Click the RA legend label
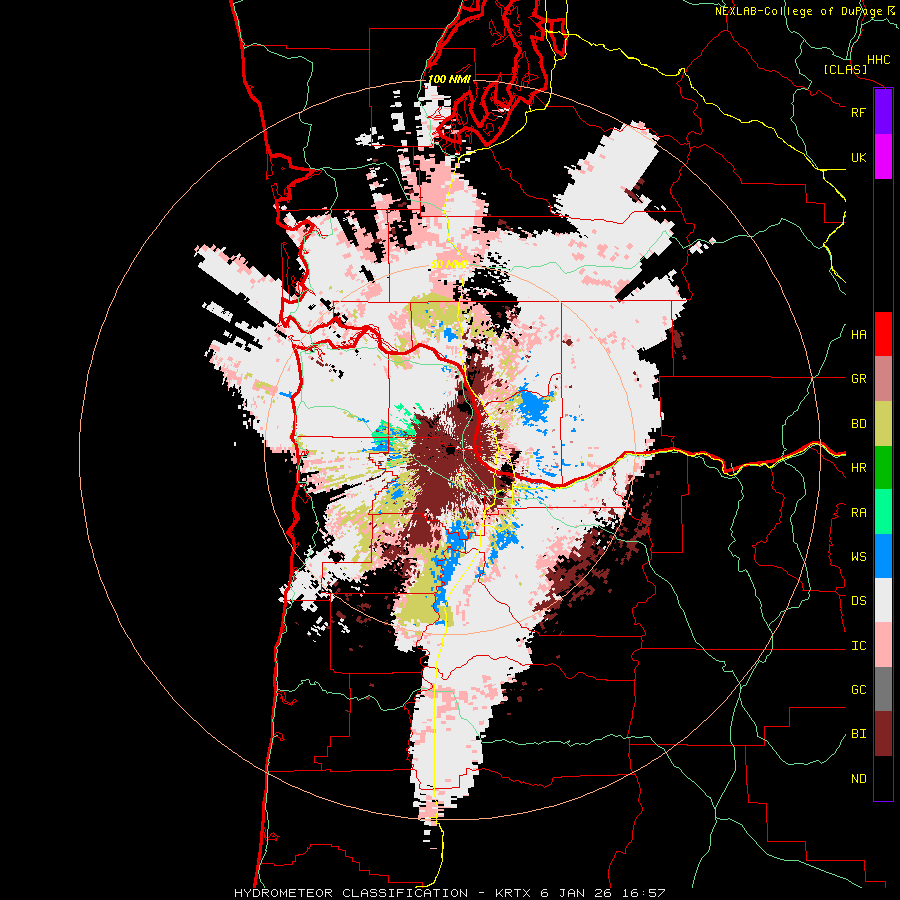 pos(858,513)
